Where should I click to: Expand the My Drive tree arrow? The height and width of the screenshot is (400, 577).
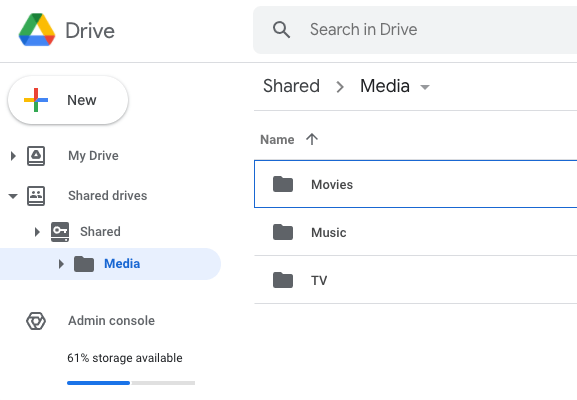coord(13,156)
